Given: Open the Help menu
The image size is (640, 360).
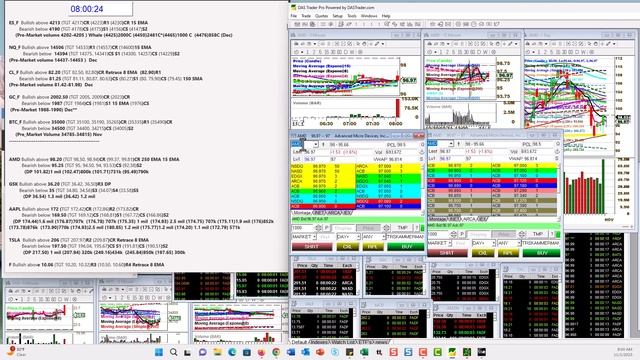Looking at the screenshot, I should pyautogui.click(x=386, y=16).
